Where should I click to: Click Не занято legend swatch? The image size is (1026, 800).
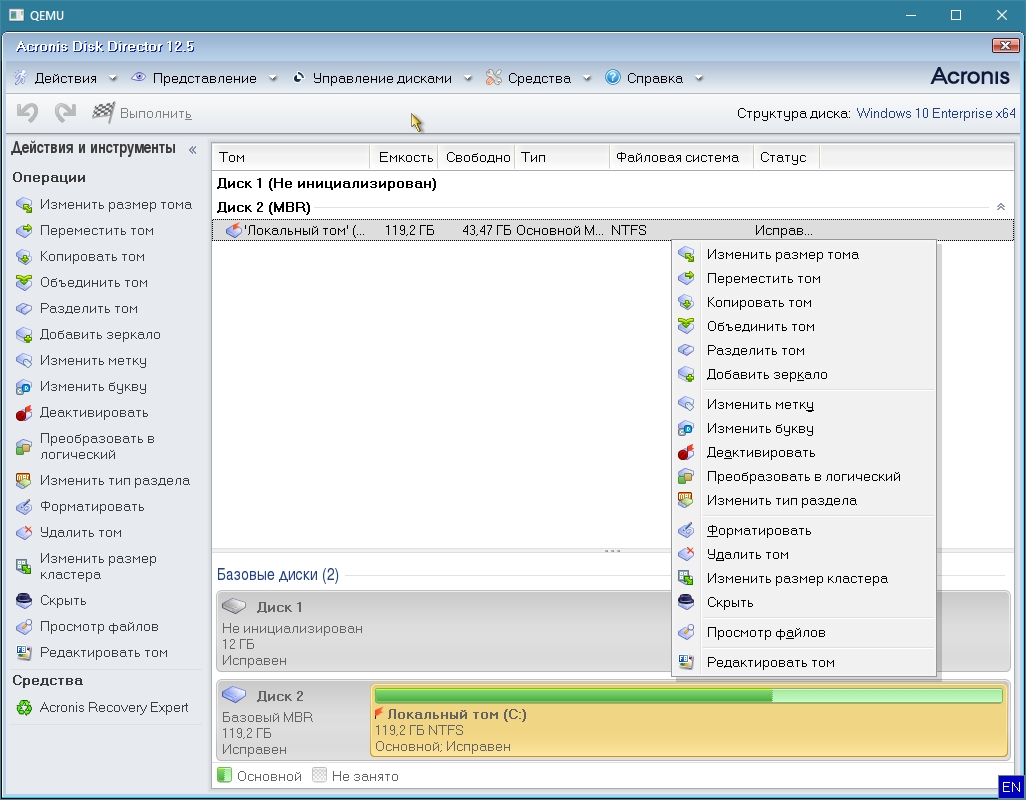coord(319,775)
